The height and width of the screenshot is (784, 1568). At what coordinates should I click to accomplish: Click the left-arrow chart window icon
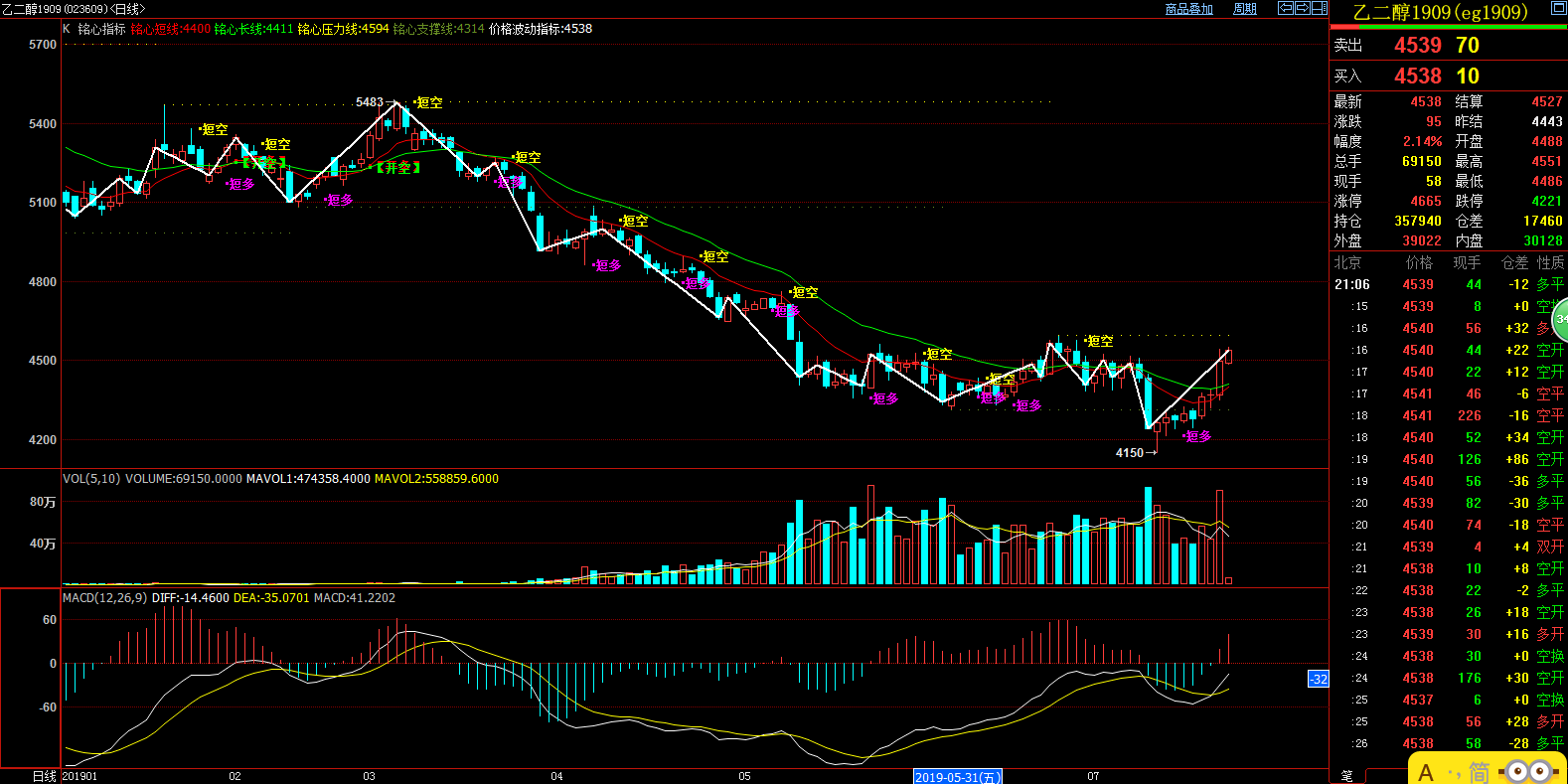[x=1286, y=8]
